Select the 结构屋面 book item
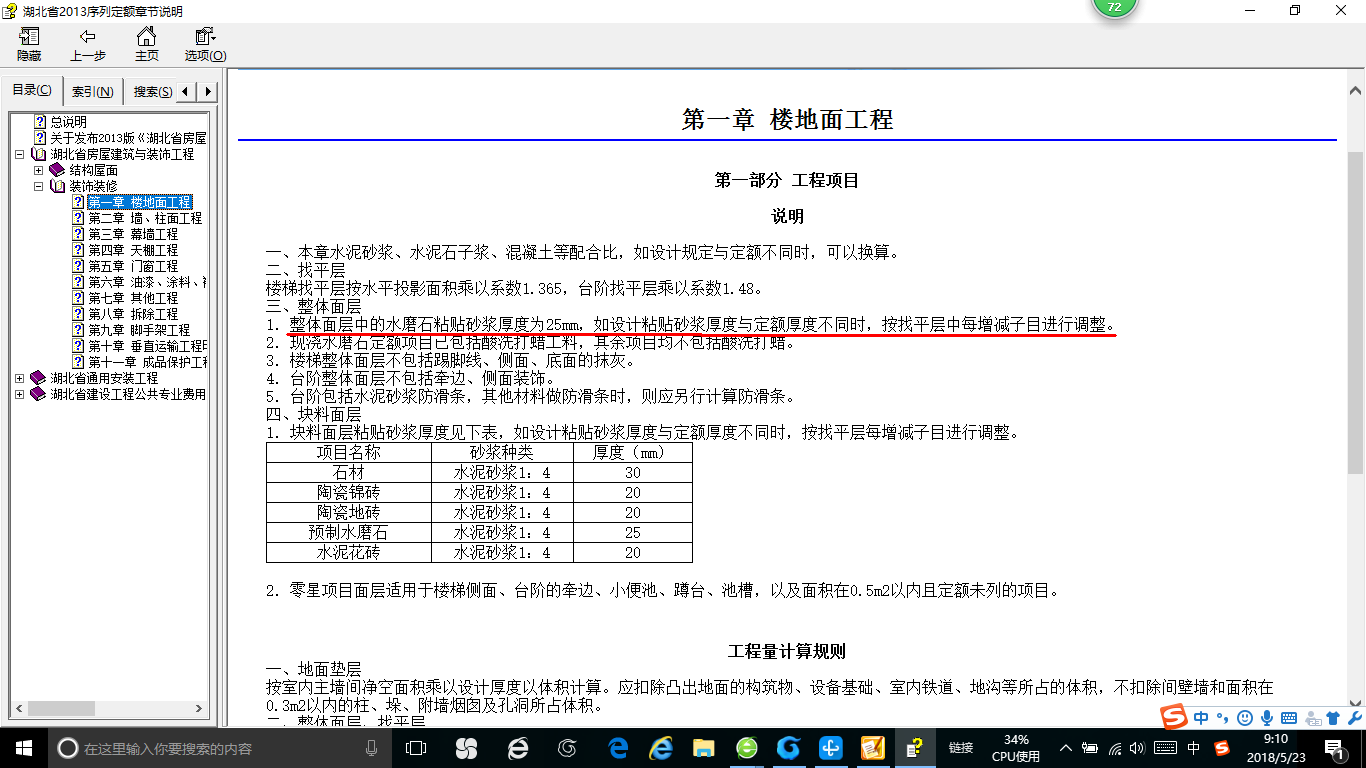 tap(93, 170)
